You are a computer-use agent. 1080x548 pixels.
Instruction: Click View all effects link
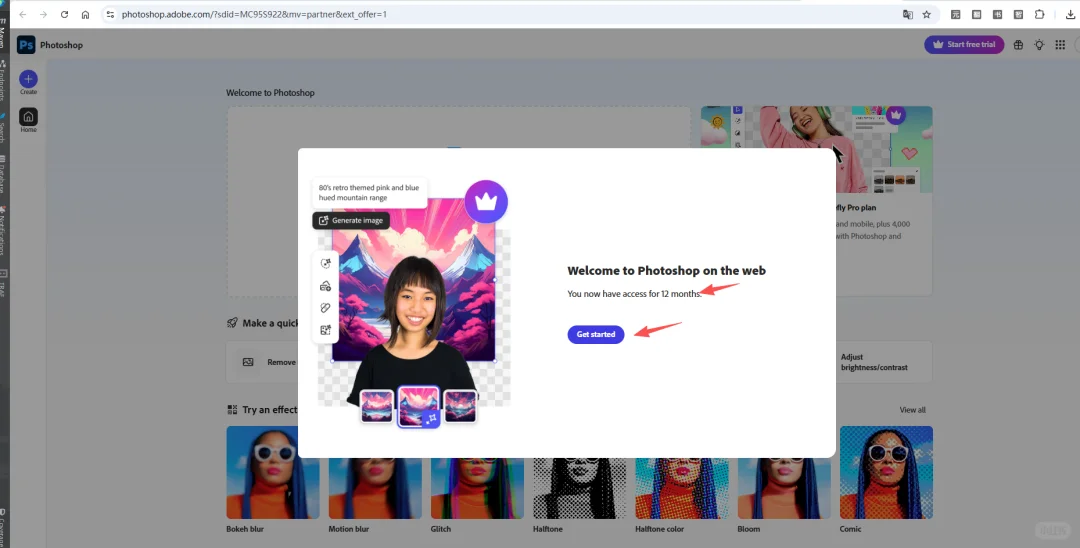point(912,410)
